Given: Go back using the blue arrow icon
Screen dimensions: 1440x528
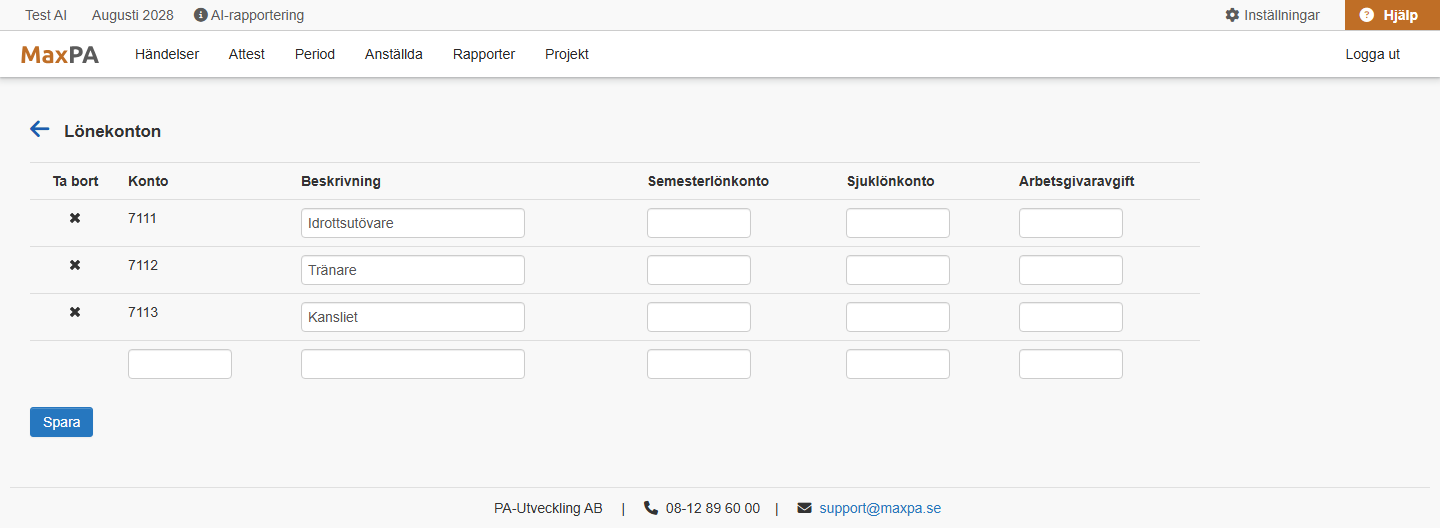Looking at the screenshot, I should 40,129.
